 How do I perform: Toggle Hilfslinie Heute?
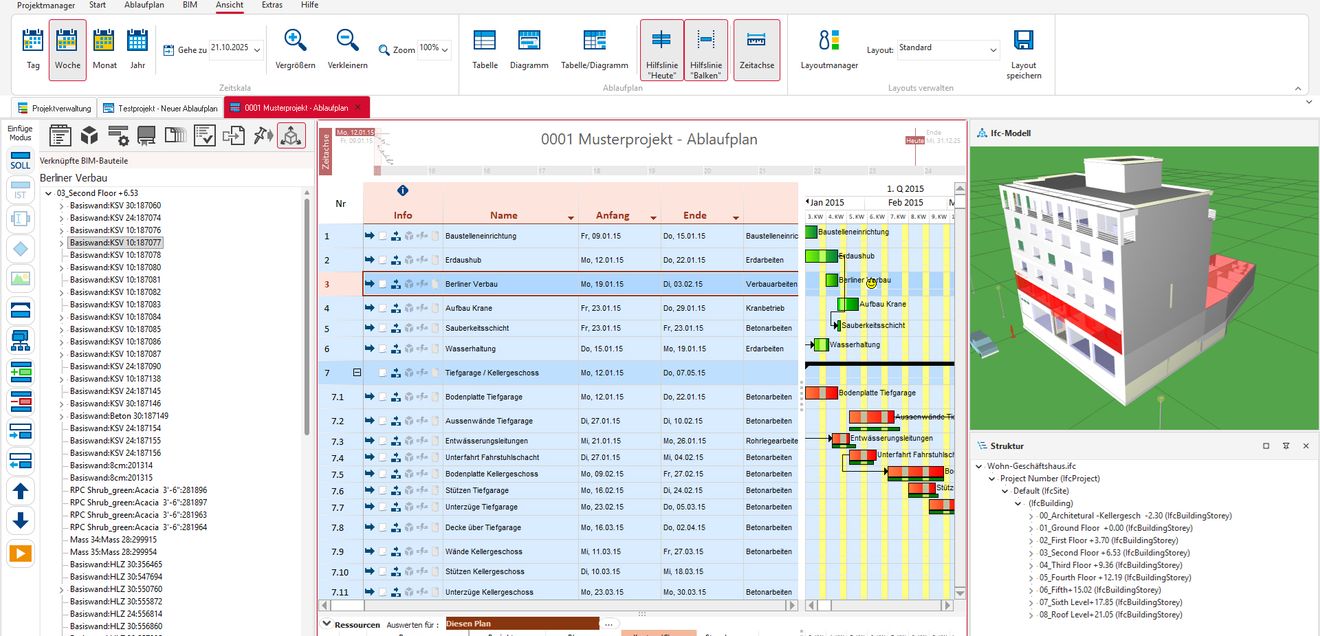pyautogui.click(x=661, y=50)
